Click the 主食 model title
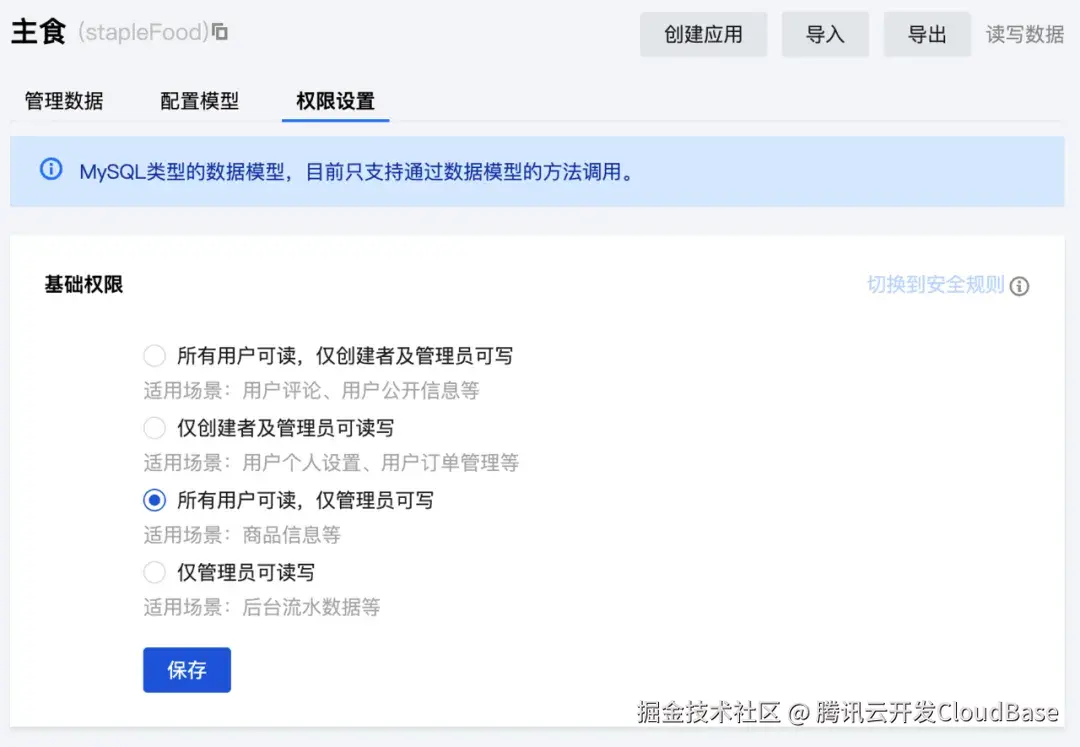This screenshot has height=747, width=1080. point(38,31)
